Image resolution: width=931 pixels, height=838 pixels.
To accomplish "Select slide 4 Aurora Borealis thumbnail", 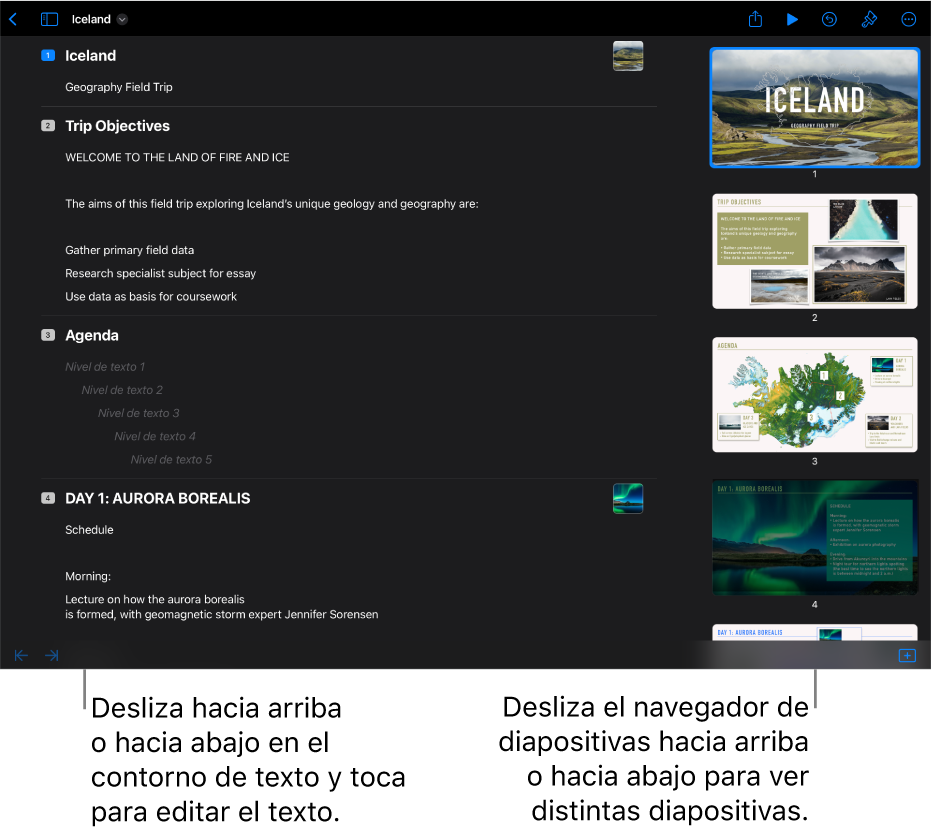I will click(x=815, y=538).
